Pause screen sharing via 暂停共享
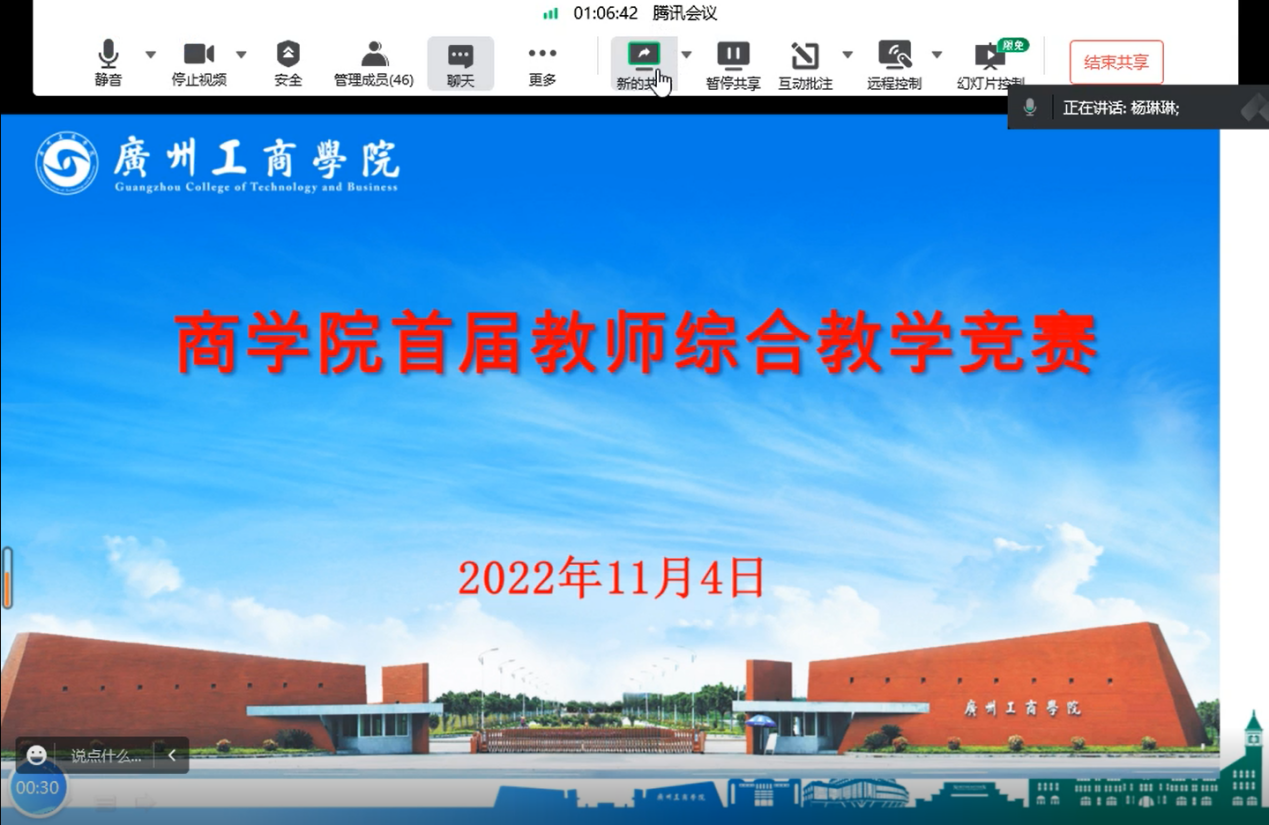 click(733, 63)
